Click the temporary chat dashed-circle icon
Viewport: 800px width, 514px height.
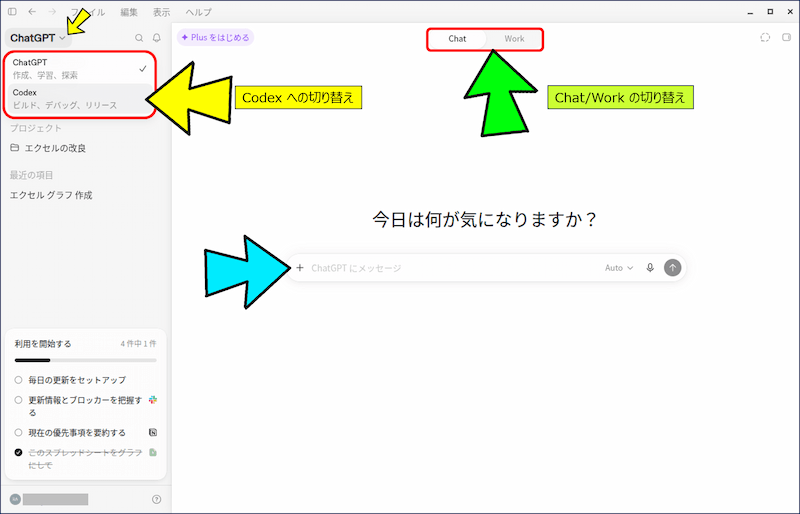pyautogui.click(x=765, y=37)
